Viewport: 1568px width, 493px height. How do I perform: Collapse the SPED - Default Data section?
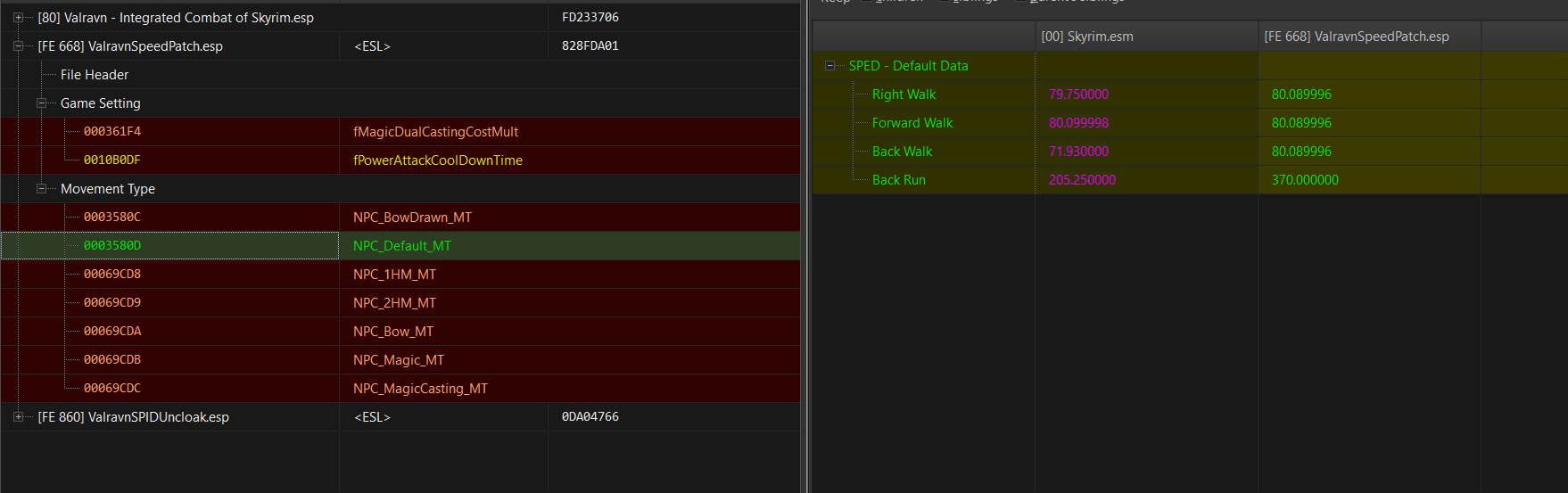click(830, 66)
